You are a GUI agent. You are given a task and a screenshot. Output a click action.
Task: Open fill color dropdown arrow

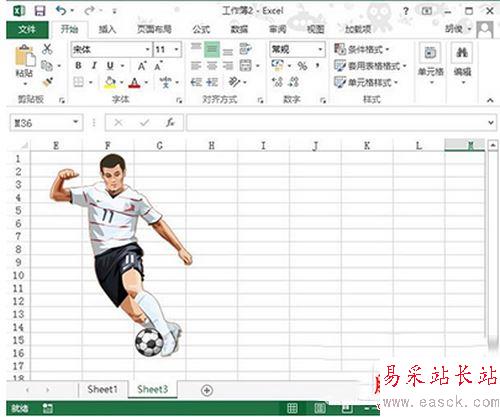coord(122,82)
